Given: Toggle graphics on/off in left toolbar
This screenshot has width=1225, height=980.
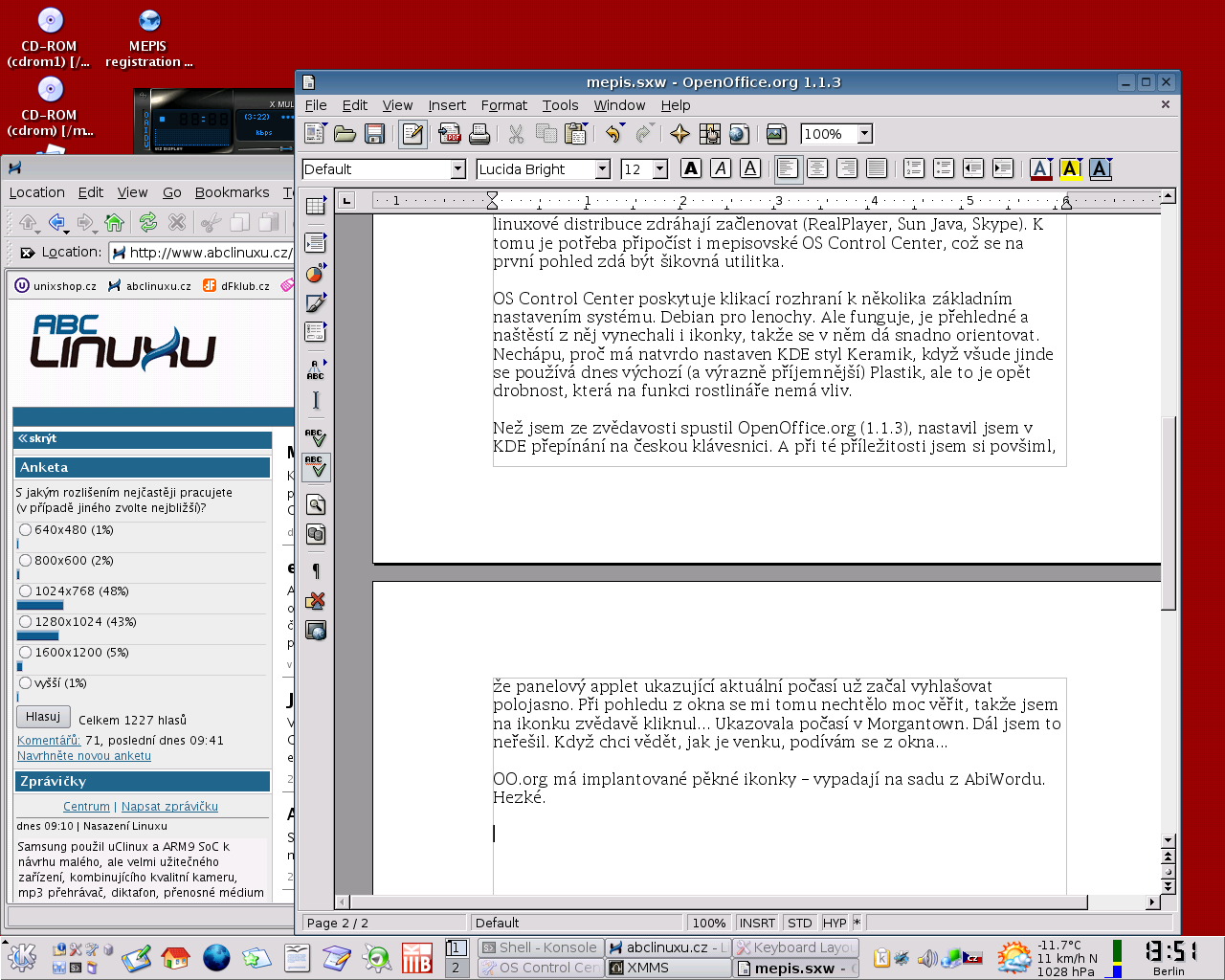Looking at the screenshot, I should coord(315,600).
